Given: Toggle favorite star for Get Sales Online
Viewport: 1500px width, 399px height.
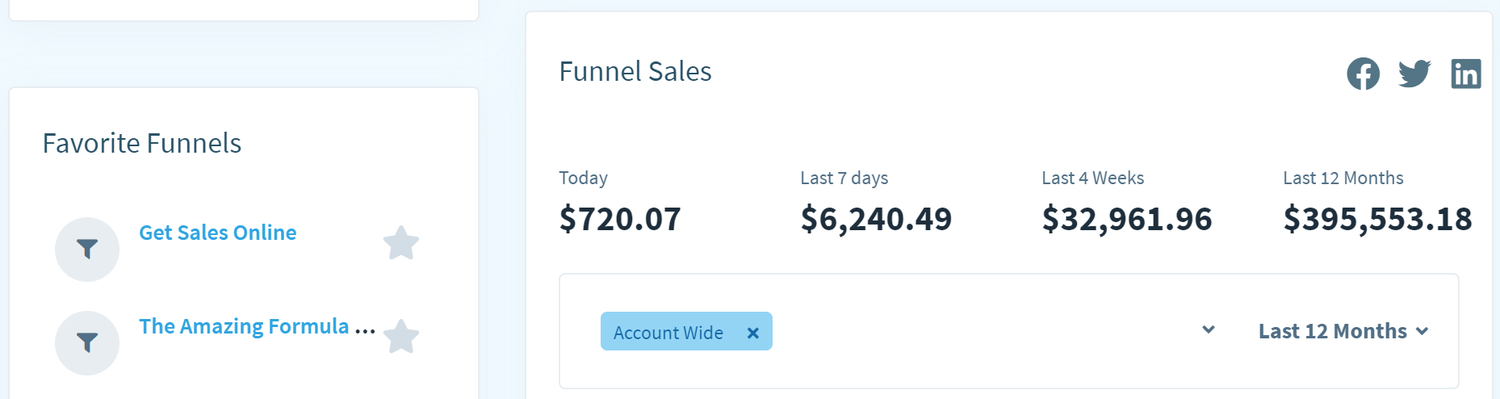Looking at the screenshot, I should 401,243.
